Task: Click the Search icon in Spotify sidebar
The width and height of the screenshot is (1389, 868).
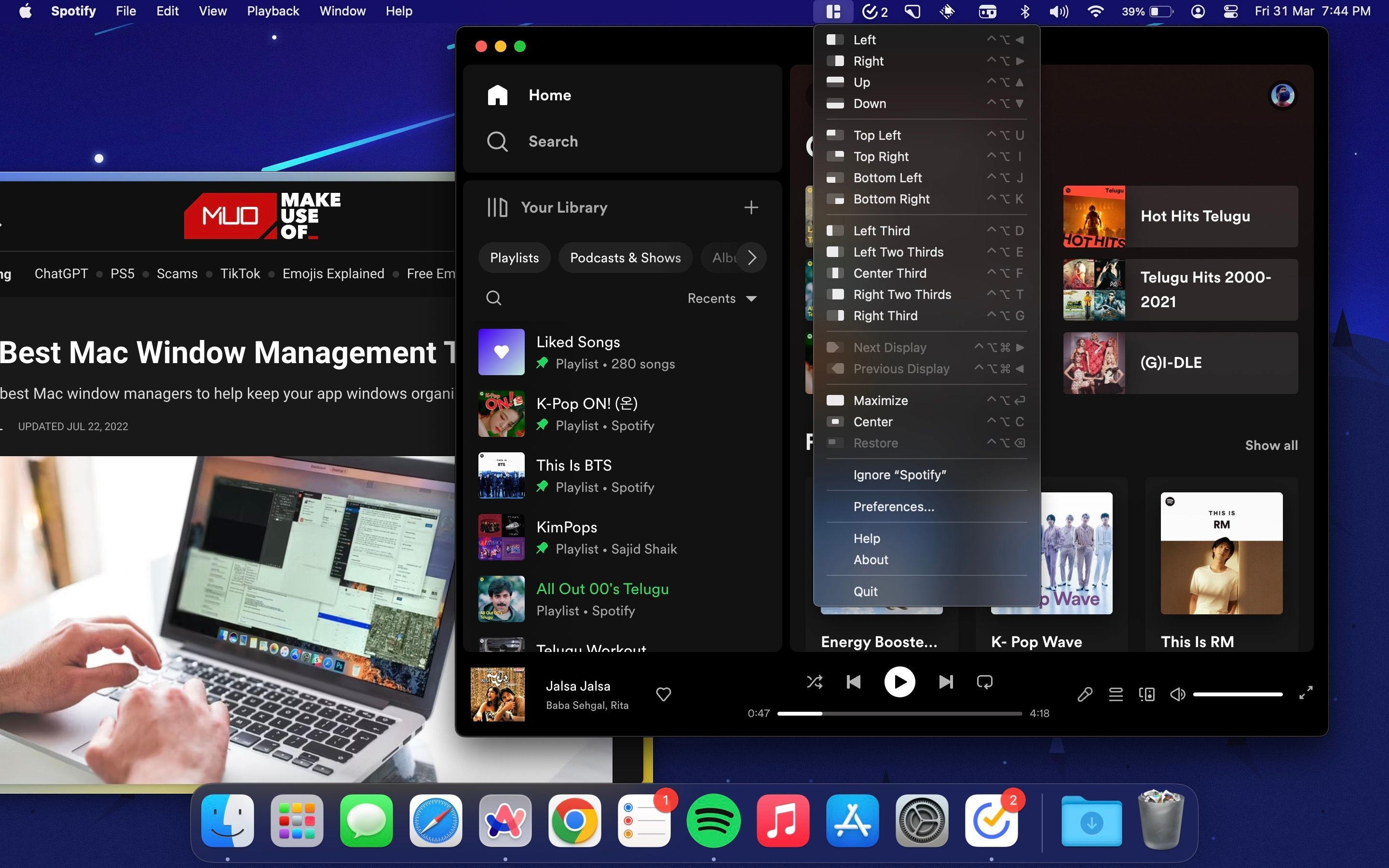Action: [x=497, y=141]
